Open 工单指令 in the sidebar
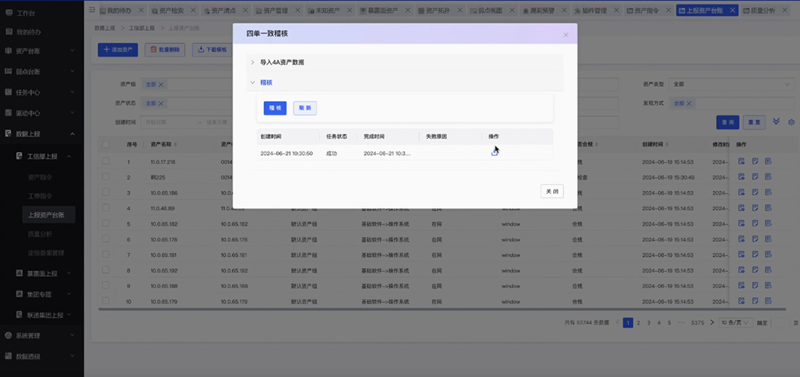 click(x=40, y=196)
